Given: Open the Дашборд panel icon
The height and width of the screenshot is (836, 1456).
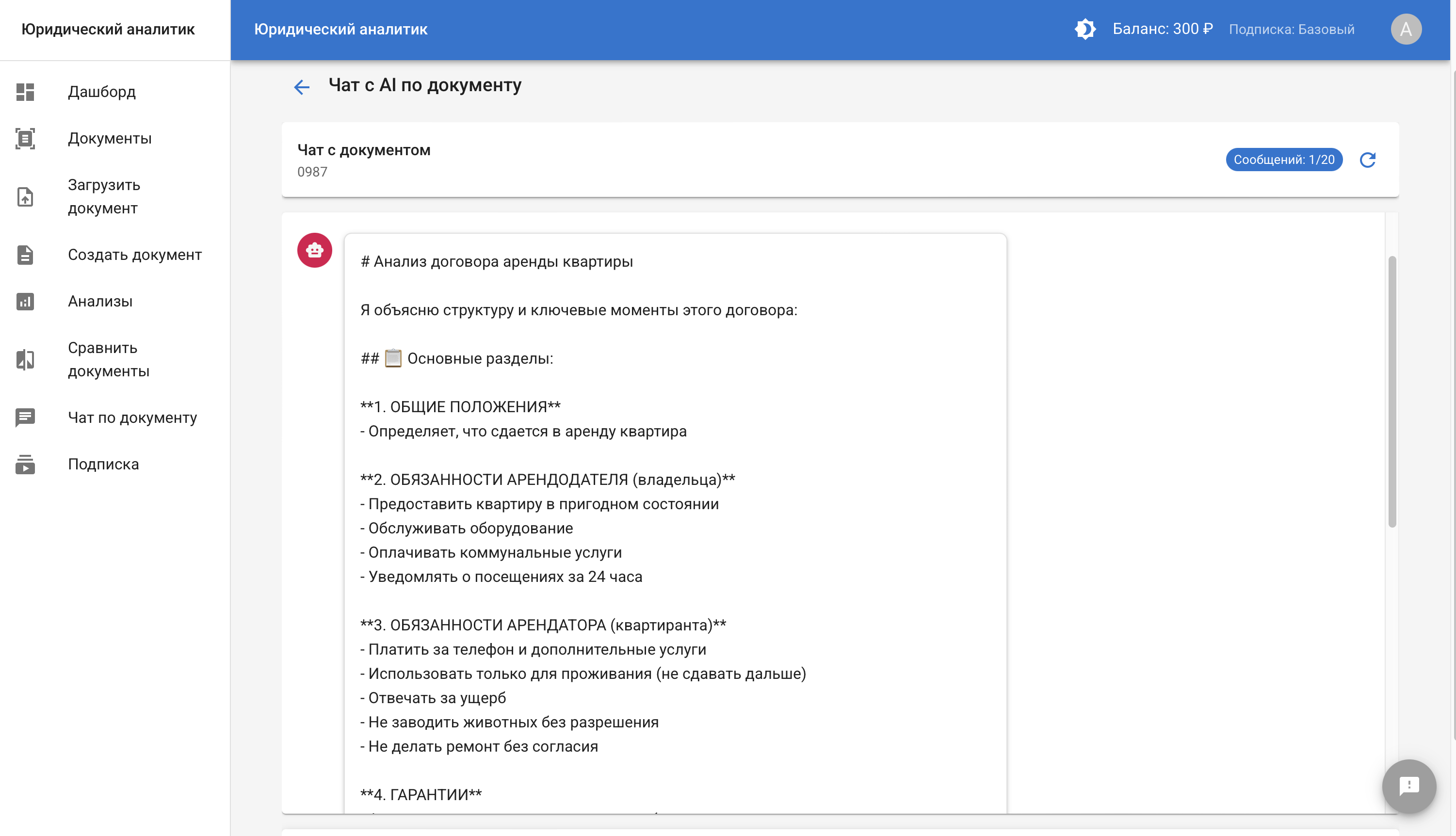Looking at the screenshot, I should coord(25,93).
